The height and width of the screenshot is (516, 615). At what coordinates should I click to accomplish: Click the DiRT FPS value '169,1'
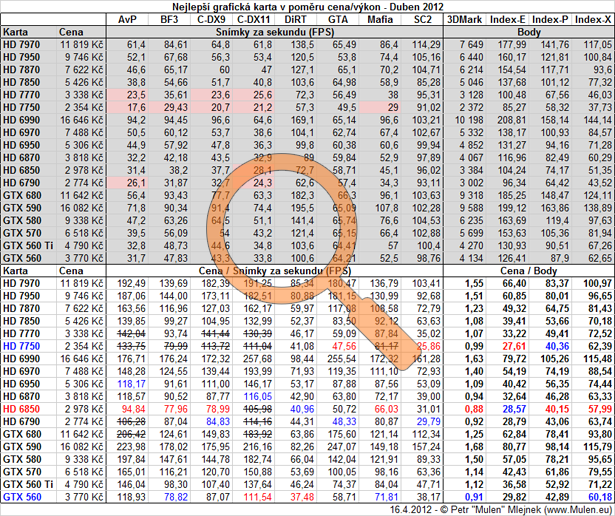301,120
